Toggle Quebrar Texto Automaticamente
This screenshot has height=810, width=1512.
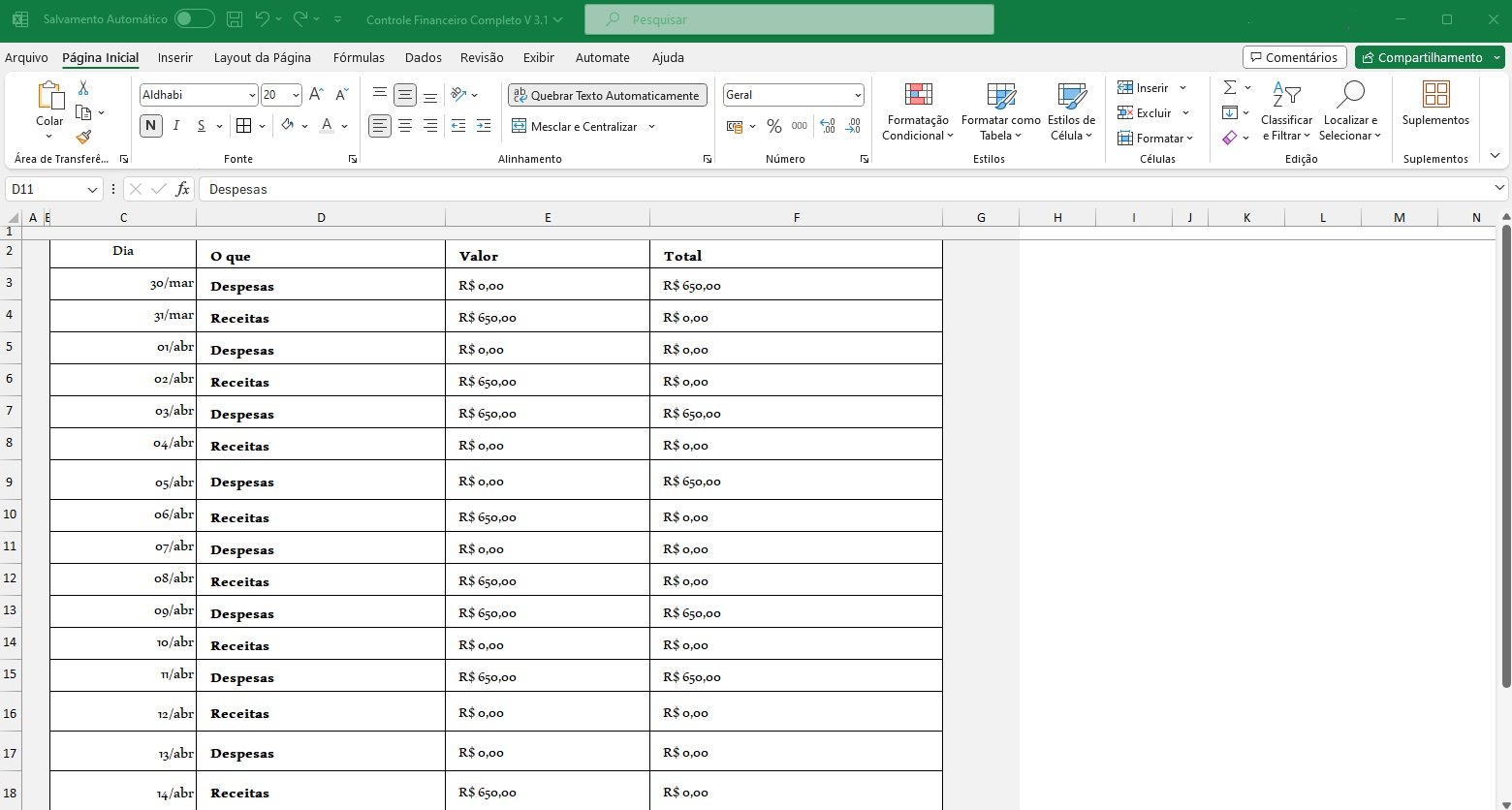click(607, 95)
